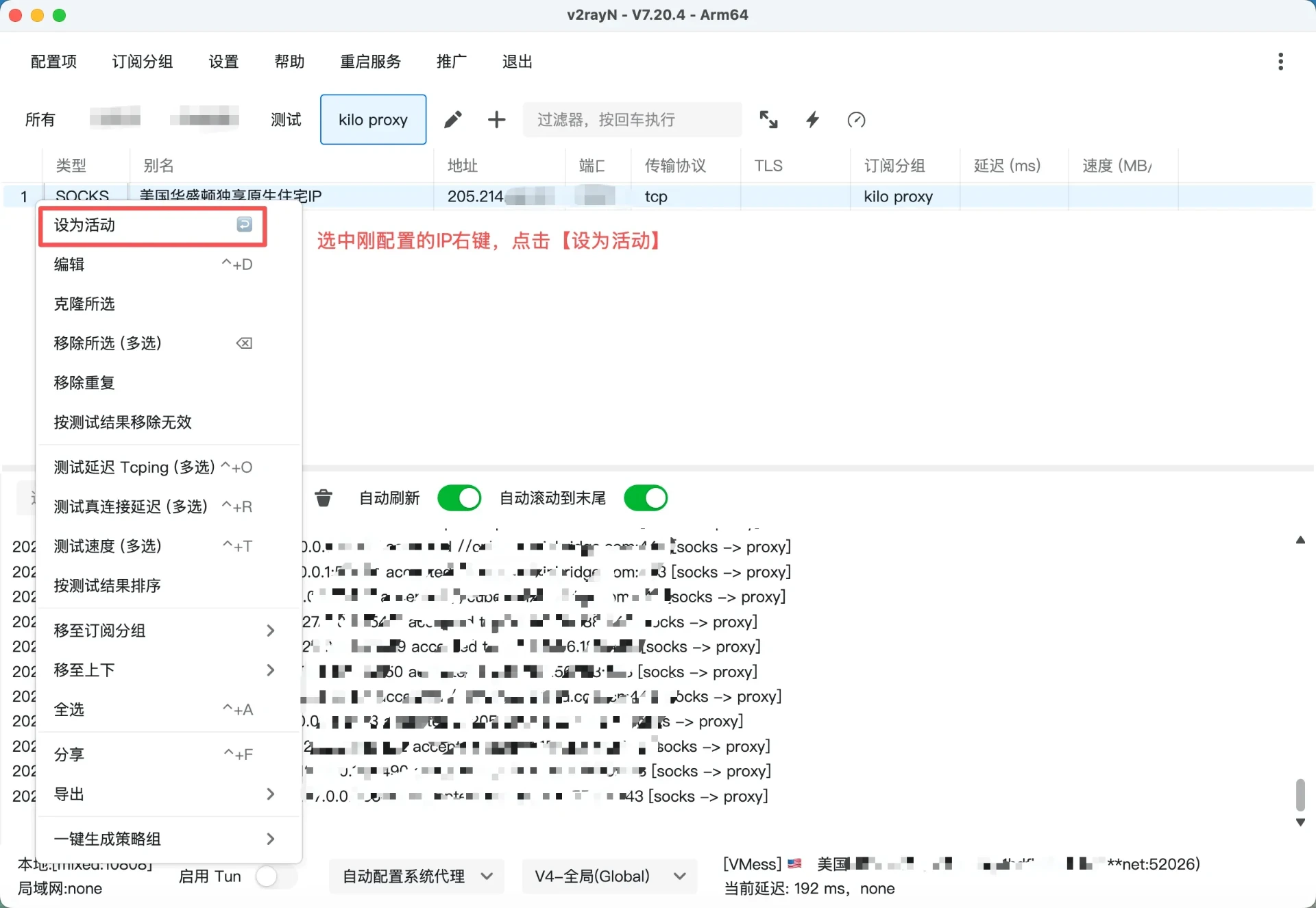Open the three-dot more options menu
1316x908 pixels.
(1280, 62)
